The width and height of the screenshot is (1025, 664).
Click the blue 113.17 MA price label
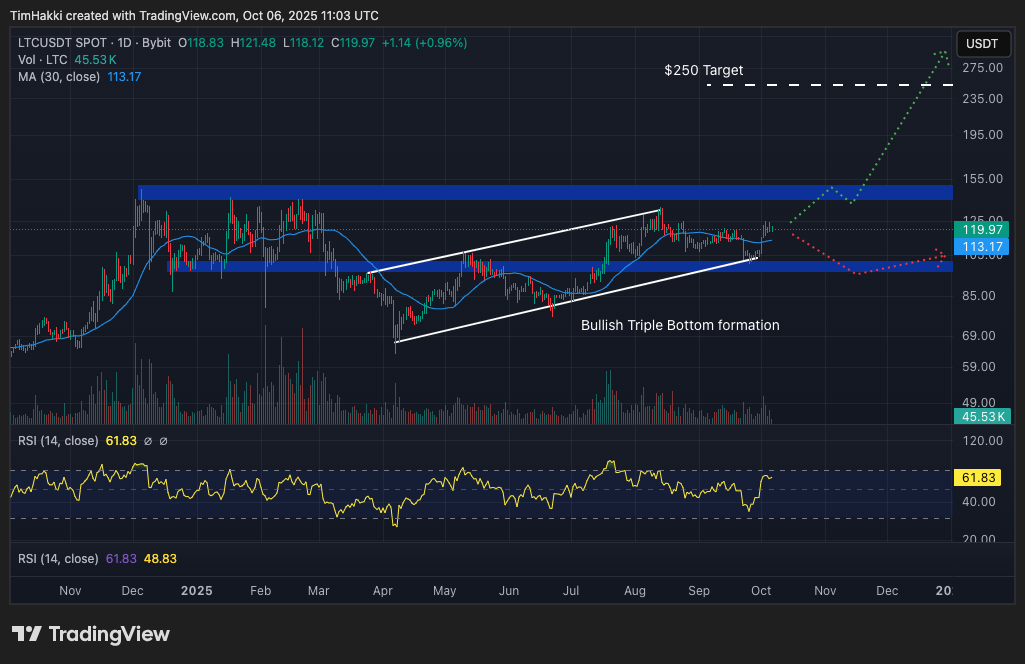click(x=982, y=246)
